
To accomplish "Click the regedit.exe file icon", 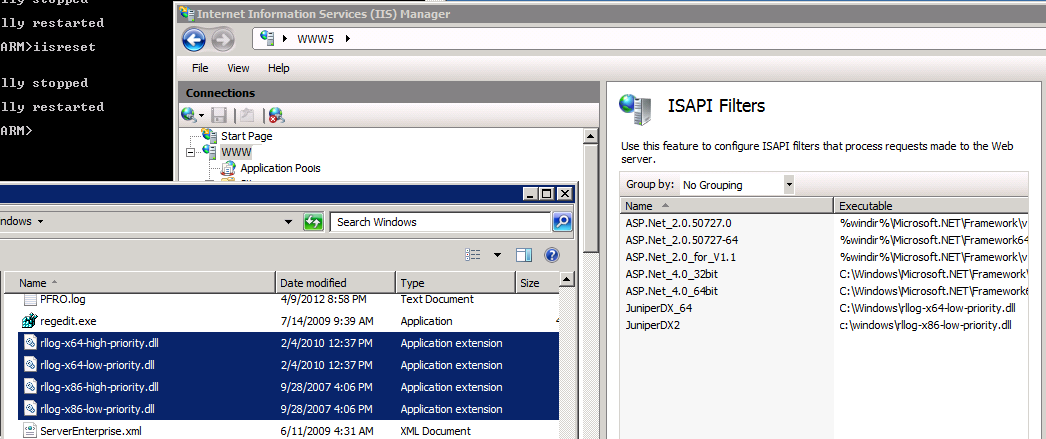I will coord(29,321).
